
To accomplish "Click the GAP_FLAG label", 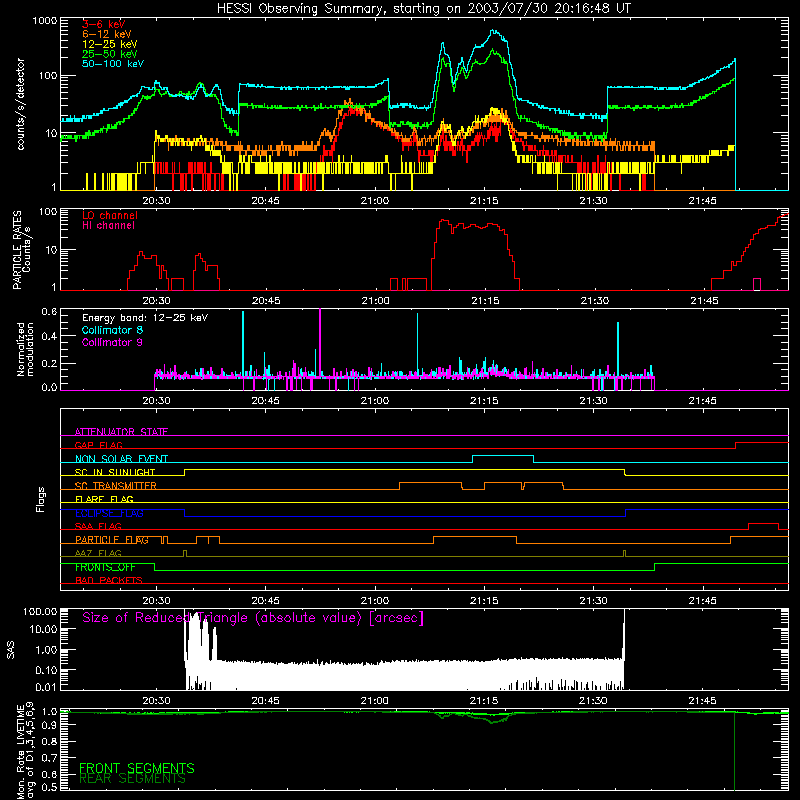I will [x=98, y=445].
